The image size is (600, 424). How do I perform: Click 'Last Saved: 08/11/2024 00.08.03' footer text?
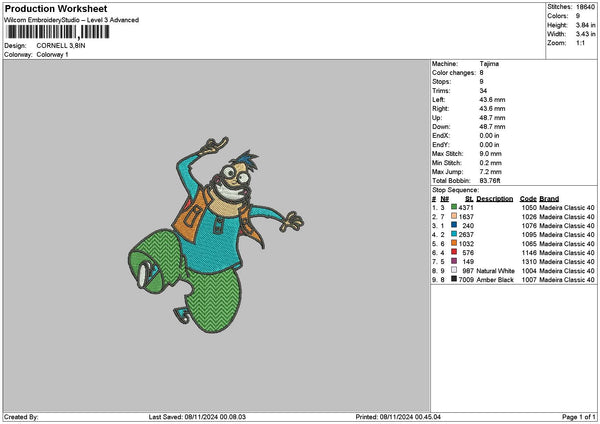tap(197, 417)
